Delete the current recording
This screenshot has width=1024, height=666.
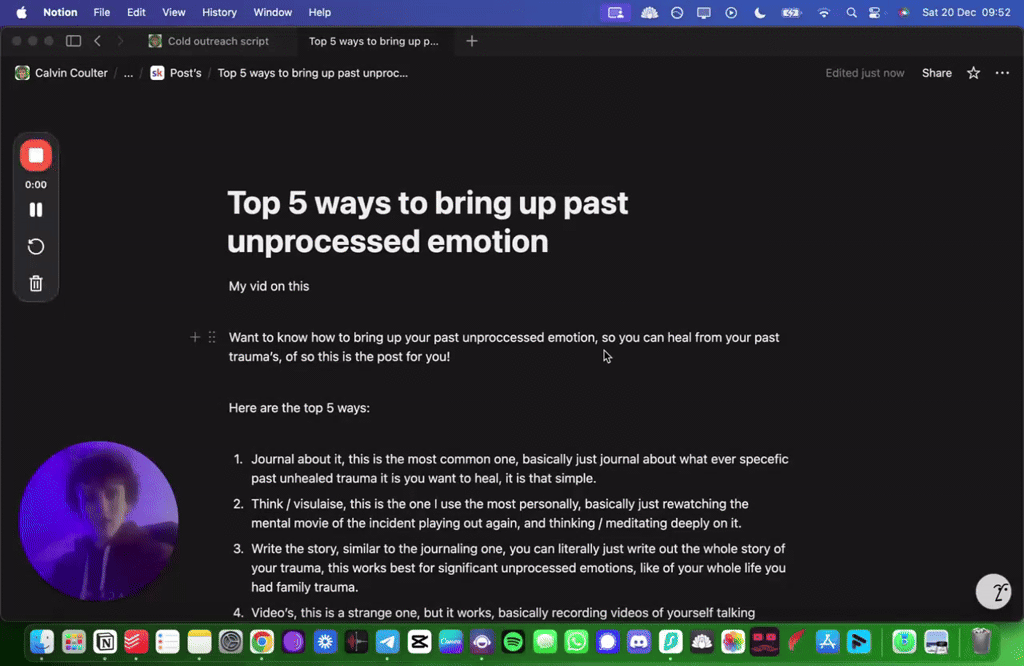36,283
